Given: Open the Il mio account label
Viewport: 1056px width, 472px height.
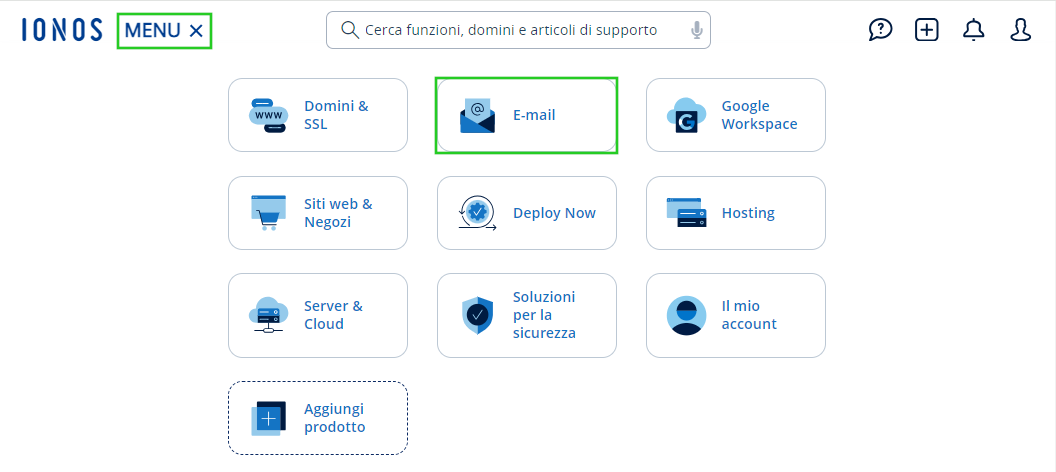Looking at the screenshot, I should (749, 315).
